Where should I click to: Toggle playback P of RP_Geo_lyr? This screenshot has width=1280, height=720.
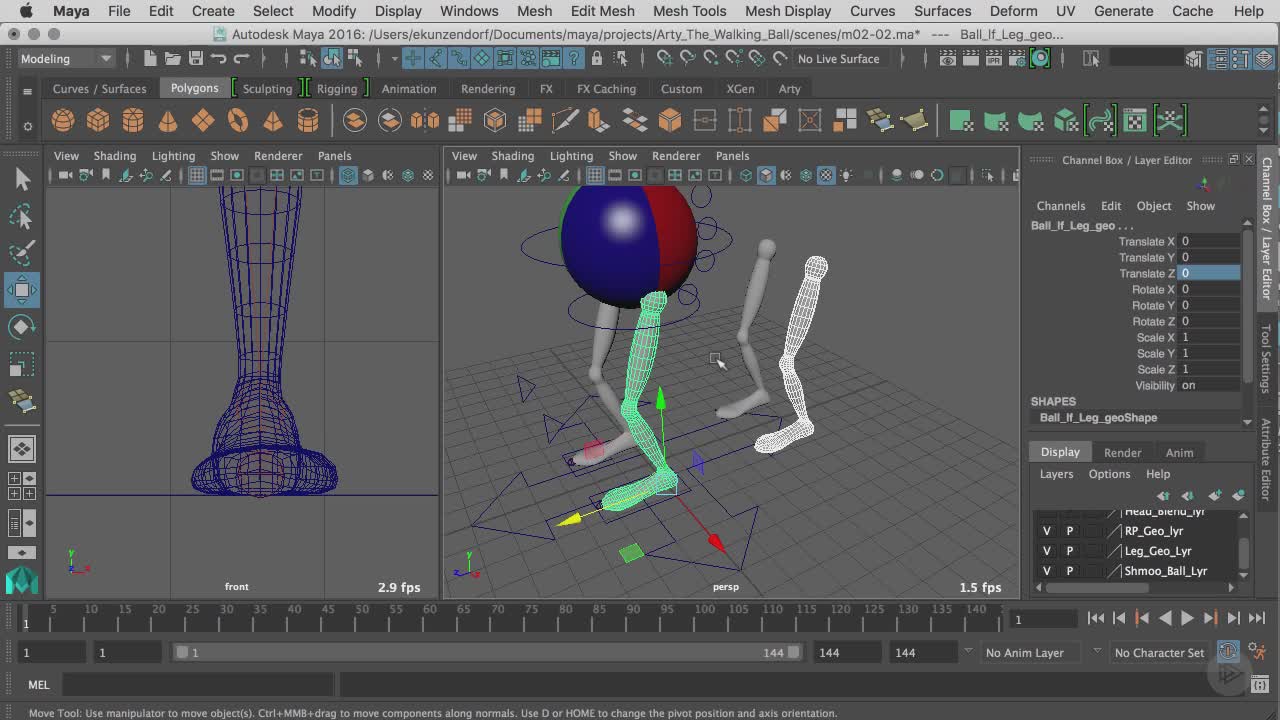1069,531
